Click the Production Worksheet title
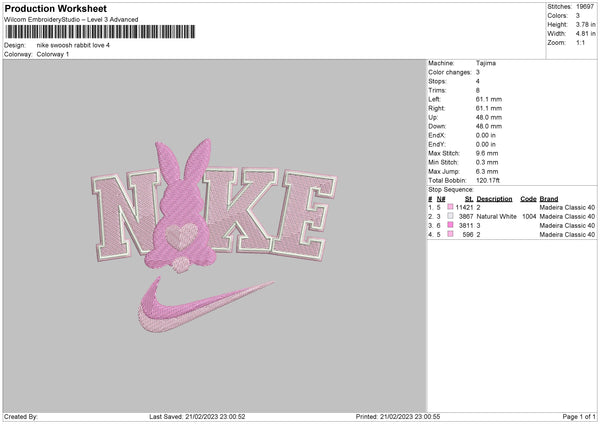 [56, 8]
